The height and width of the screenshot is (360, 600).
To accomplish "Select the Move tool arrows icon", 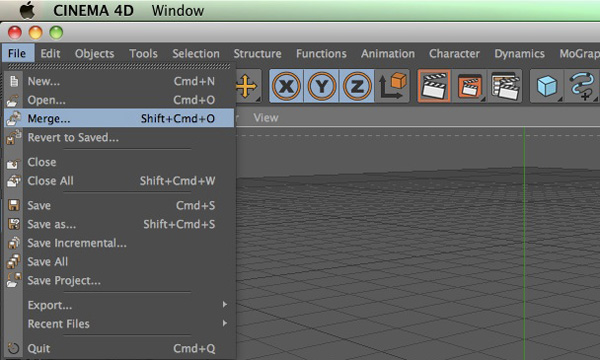I will [x=246, y=86].
